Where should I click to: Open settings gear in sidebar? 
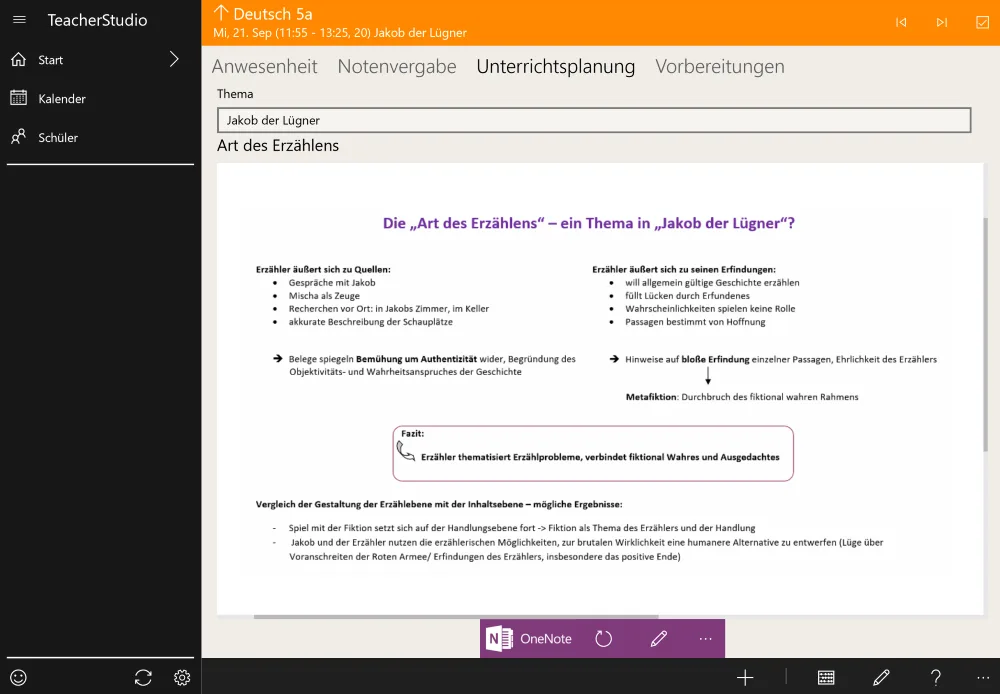click(182, 677)
